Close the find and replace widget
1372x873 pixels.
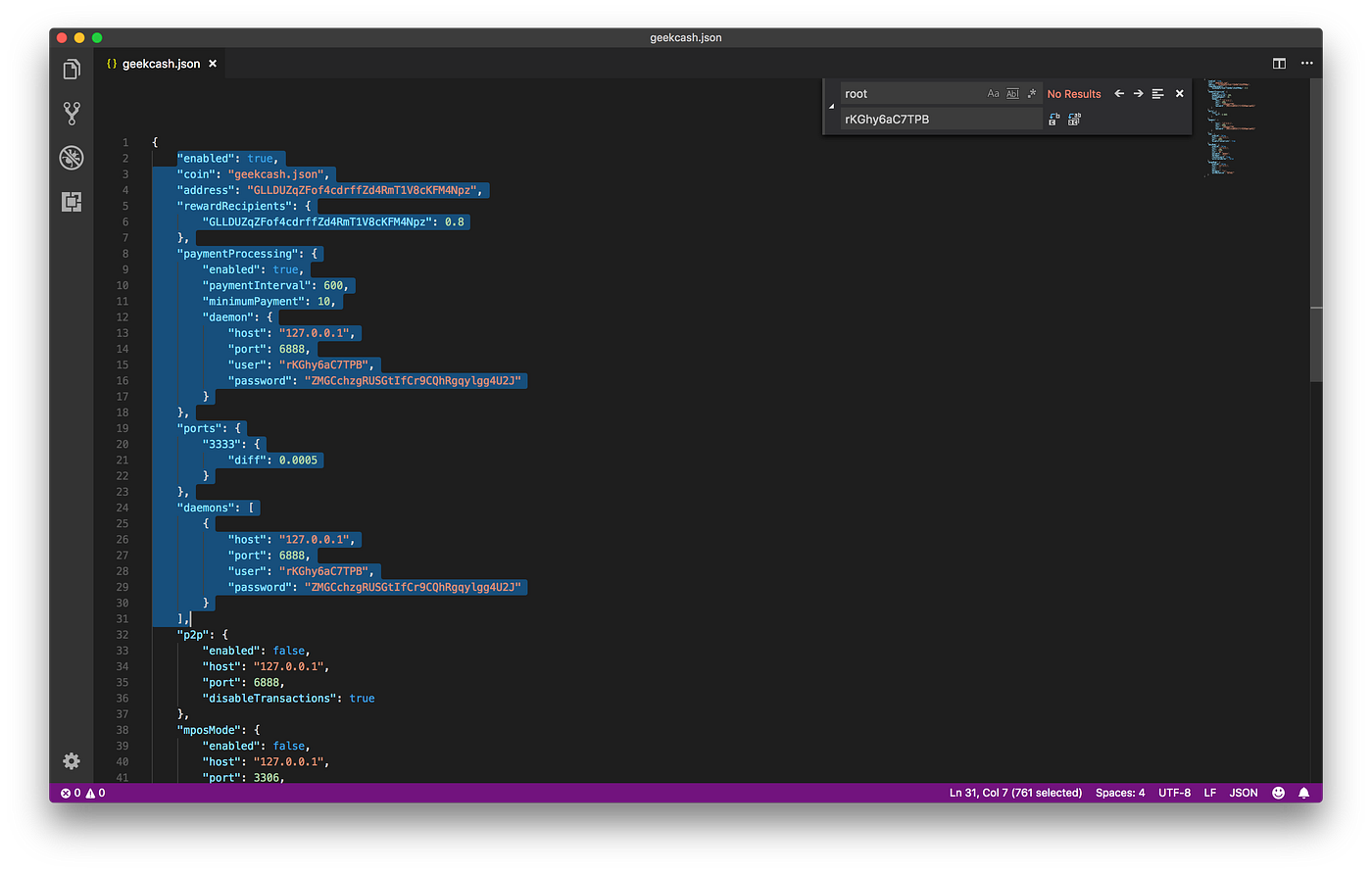pos(1180,94)
